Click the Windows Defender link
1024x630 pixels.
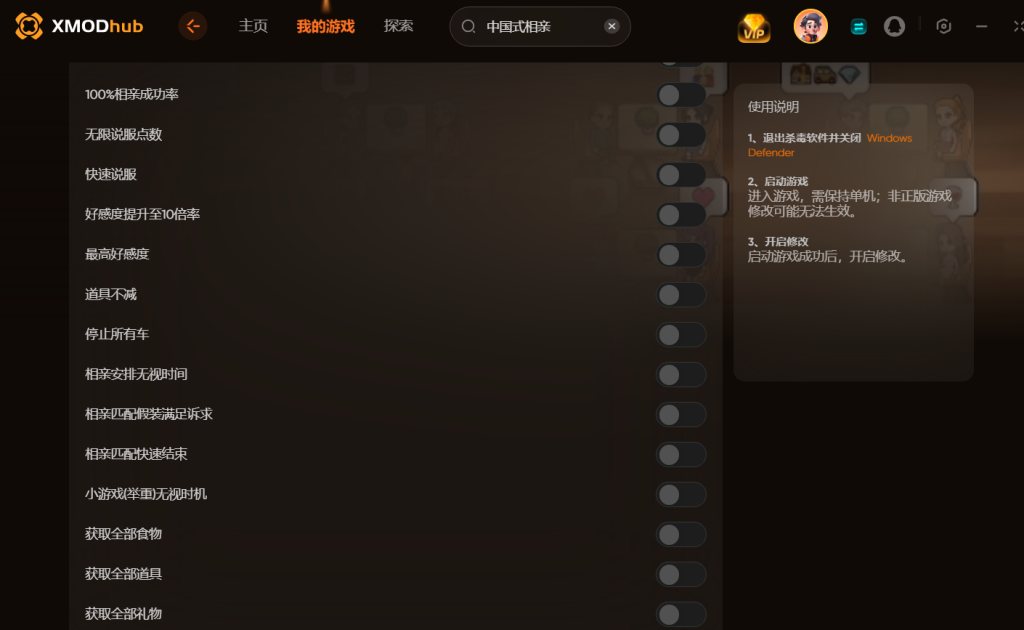[830, 145]
